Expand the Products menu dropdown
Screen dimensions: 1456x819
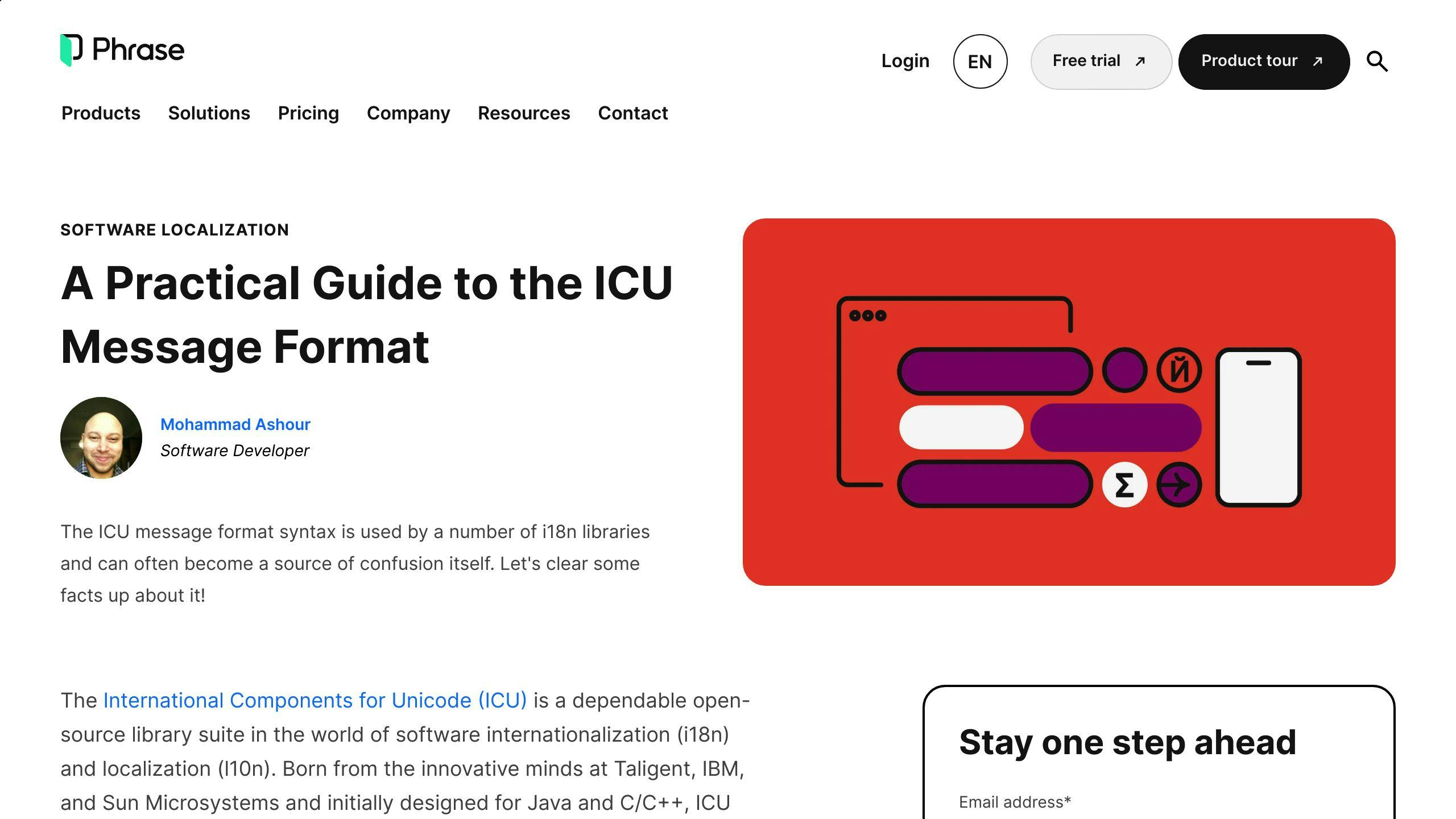tap(101, 113)
